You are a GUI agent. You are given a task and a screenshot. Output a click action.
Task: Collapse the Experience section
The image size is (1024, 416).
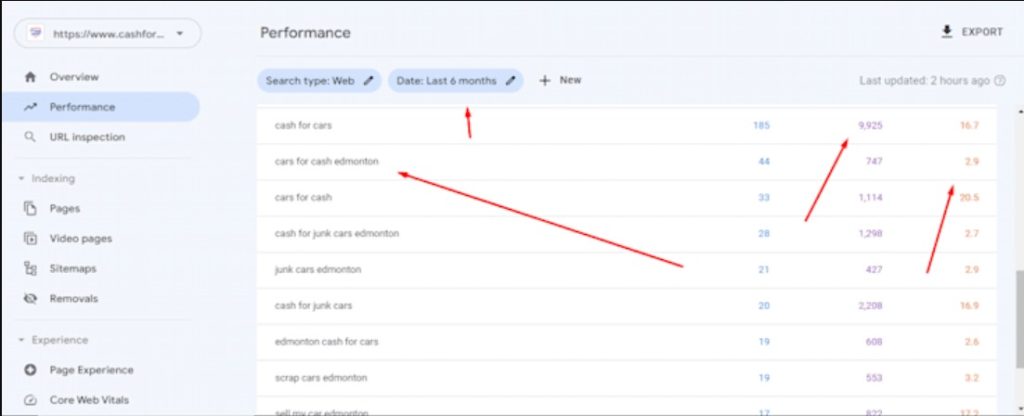pos(22,340)
